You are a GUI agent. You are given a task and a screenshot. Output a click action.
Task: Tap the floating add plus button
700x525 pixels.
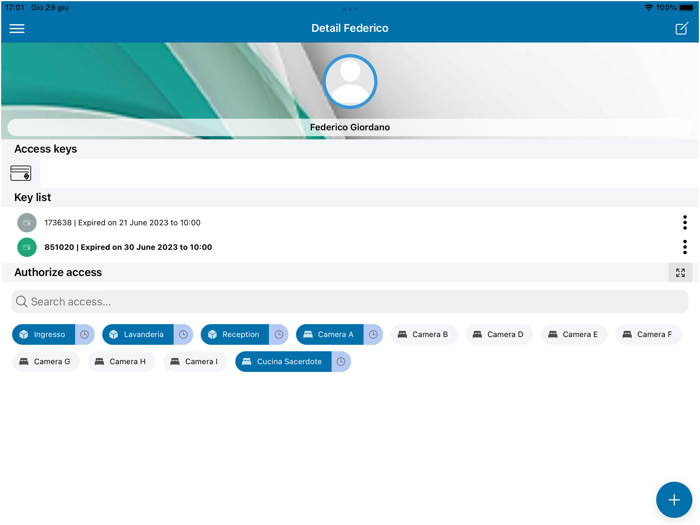pos(674,500)
